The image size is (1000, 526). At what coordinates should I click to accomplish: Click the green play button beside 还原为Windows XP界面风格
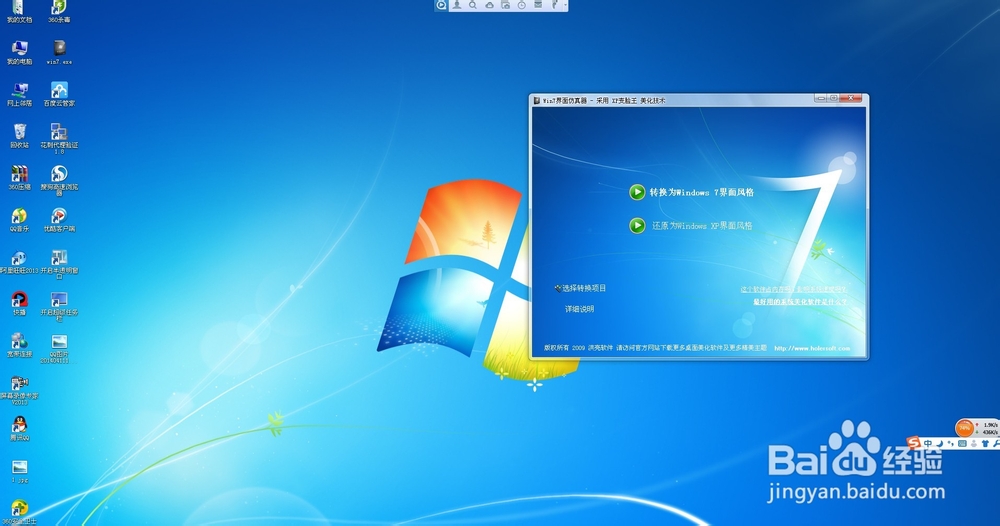[637, 225]
